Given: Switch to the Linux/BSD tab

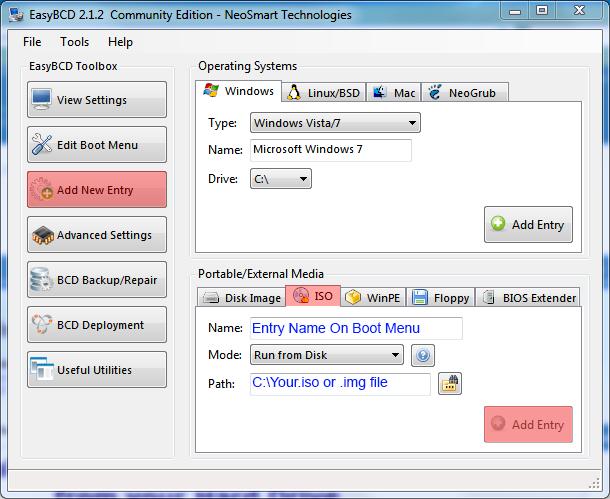Looking at the screenshot, I should (x=324, y=93).
